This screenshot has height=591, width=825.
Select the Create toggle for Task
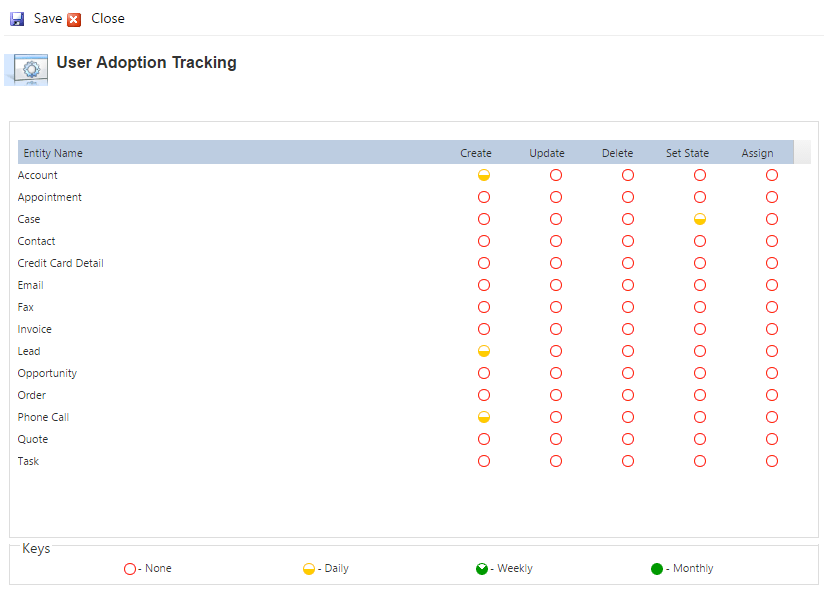(x=484, y=461)
